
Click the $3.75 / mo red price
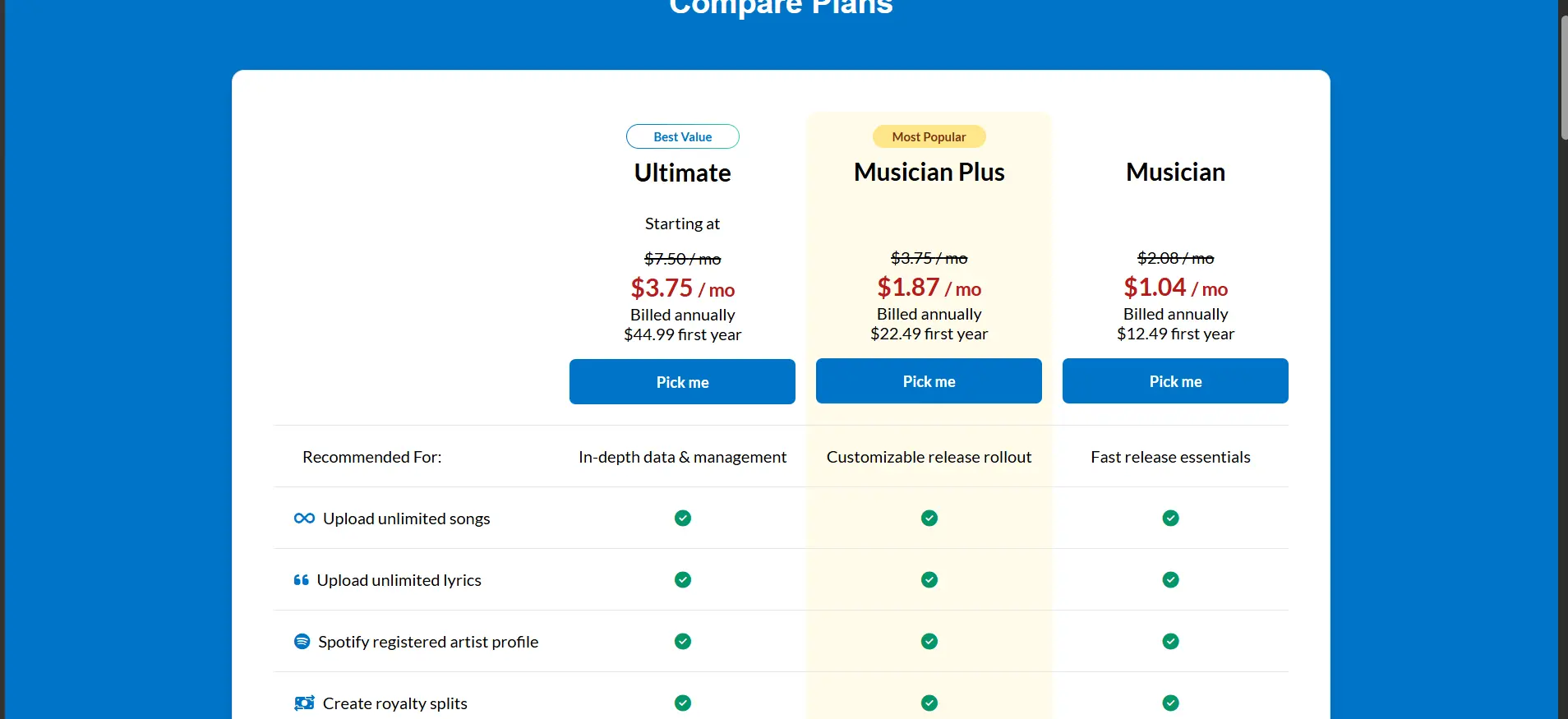682,288
